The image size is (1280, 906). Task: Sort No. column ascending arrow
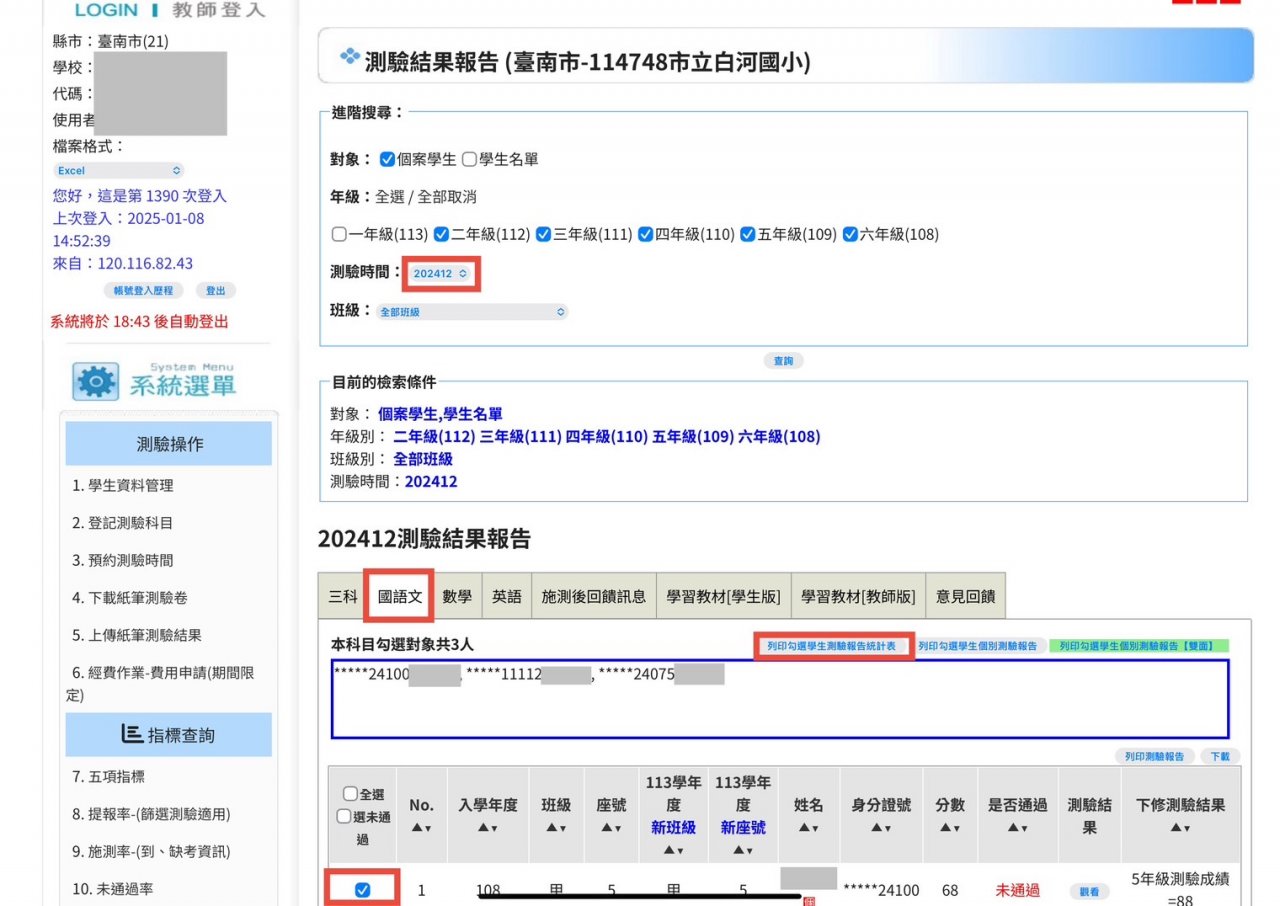click(x=416, y=828)
